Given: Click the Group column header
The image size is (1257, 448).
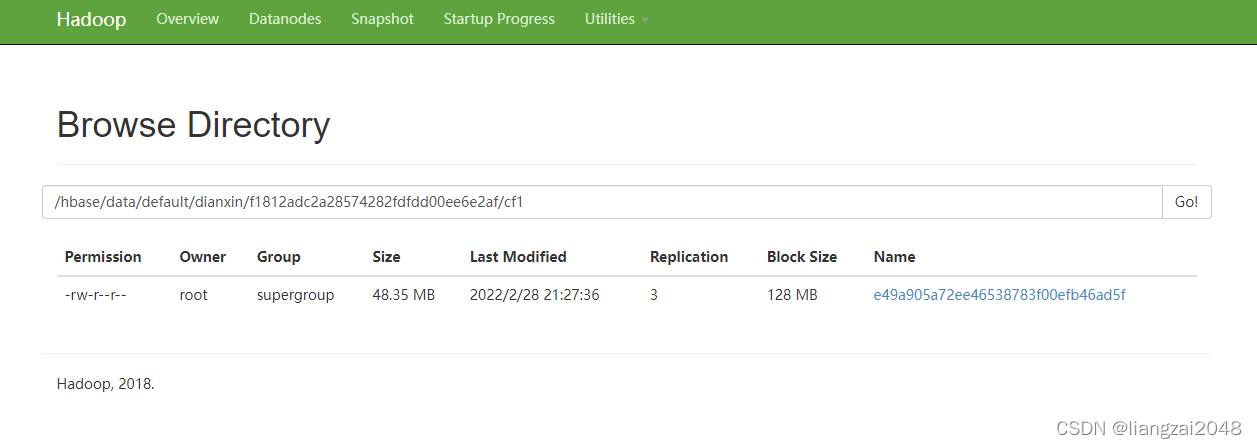Looking at the screenshot, I should 279,257.
